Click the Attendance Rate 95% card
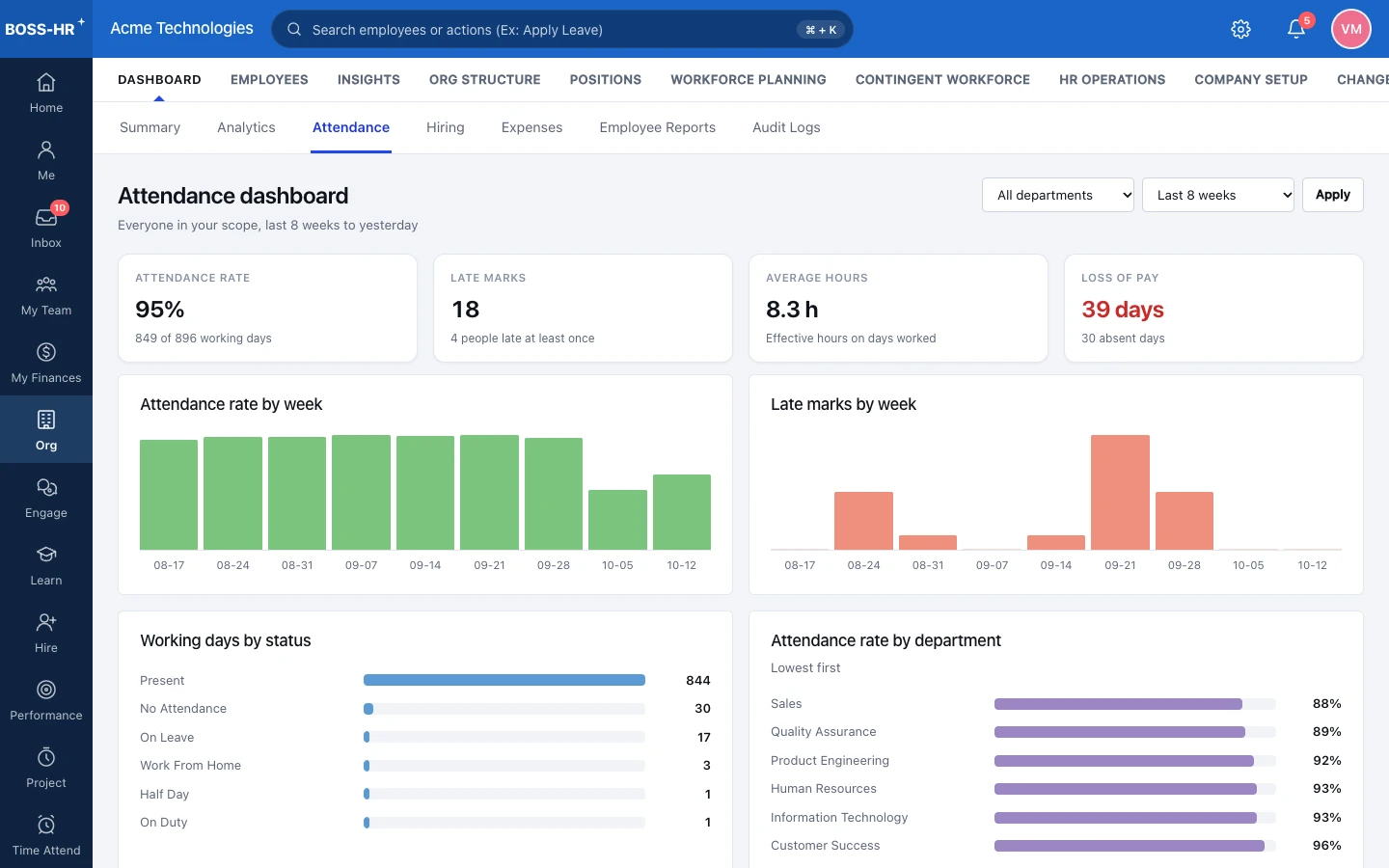This screenshot has height=868, width=1389. 267,309
